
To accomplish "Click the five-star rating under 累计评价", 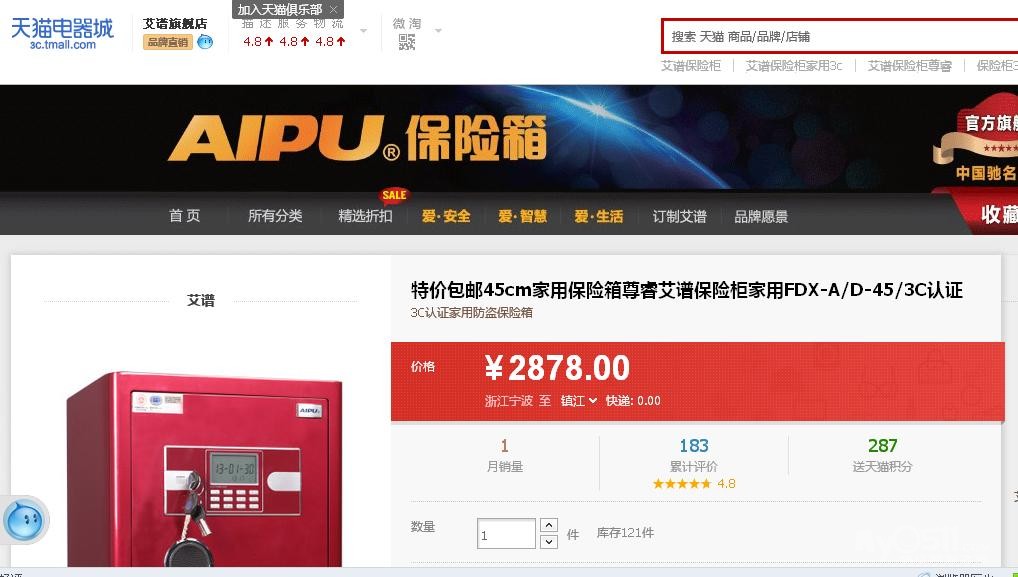I will (682, 484).
